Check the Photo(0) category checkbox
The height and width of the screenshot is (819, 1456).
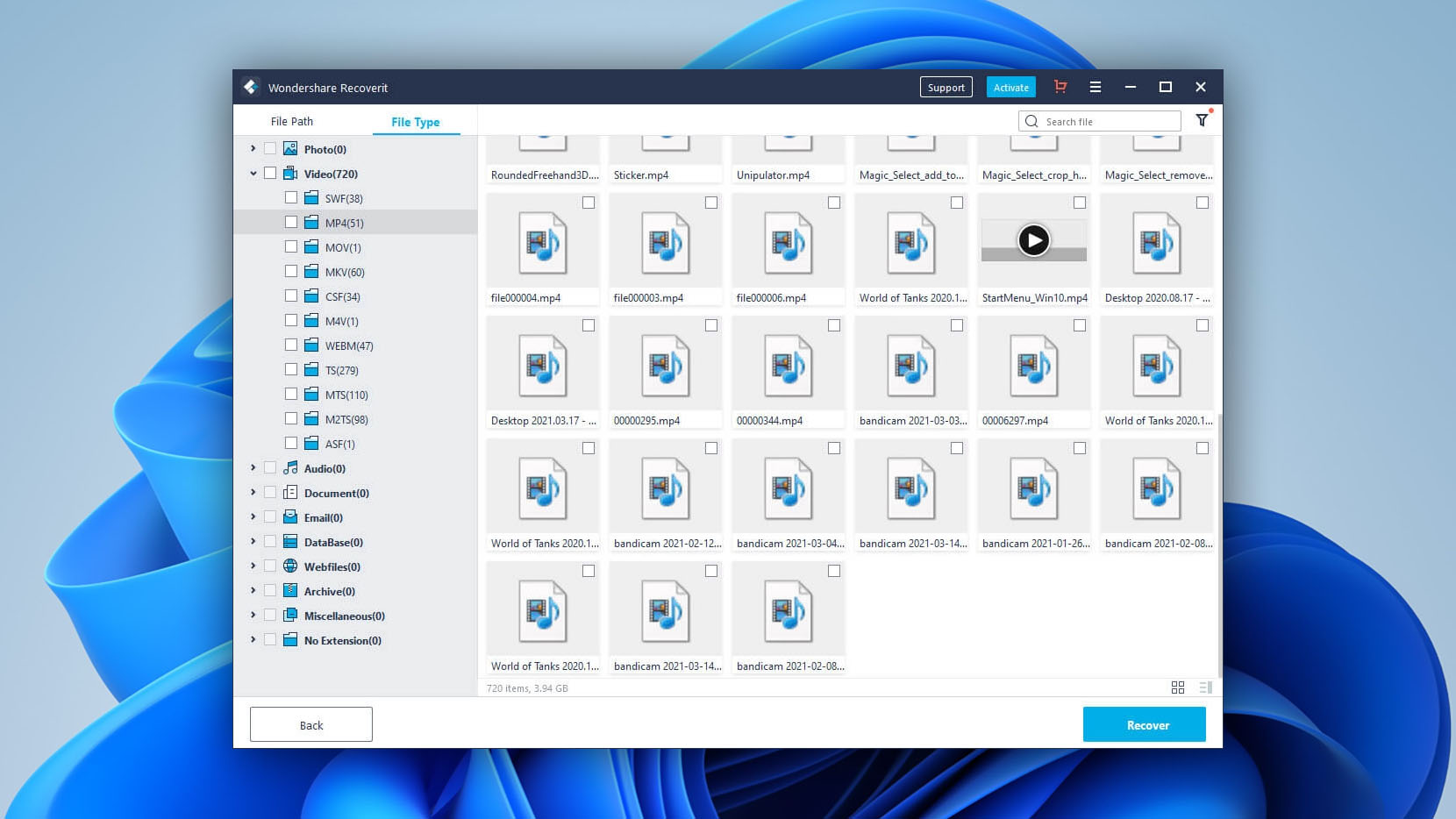(x=270, y=149)
